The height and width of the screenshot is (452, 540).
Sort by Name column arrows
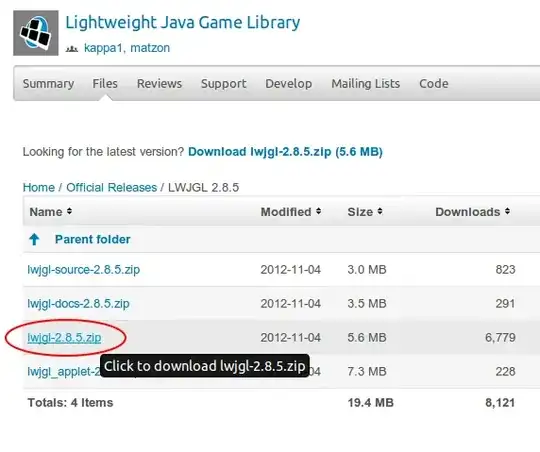tap(69, 211)
